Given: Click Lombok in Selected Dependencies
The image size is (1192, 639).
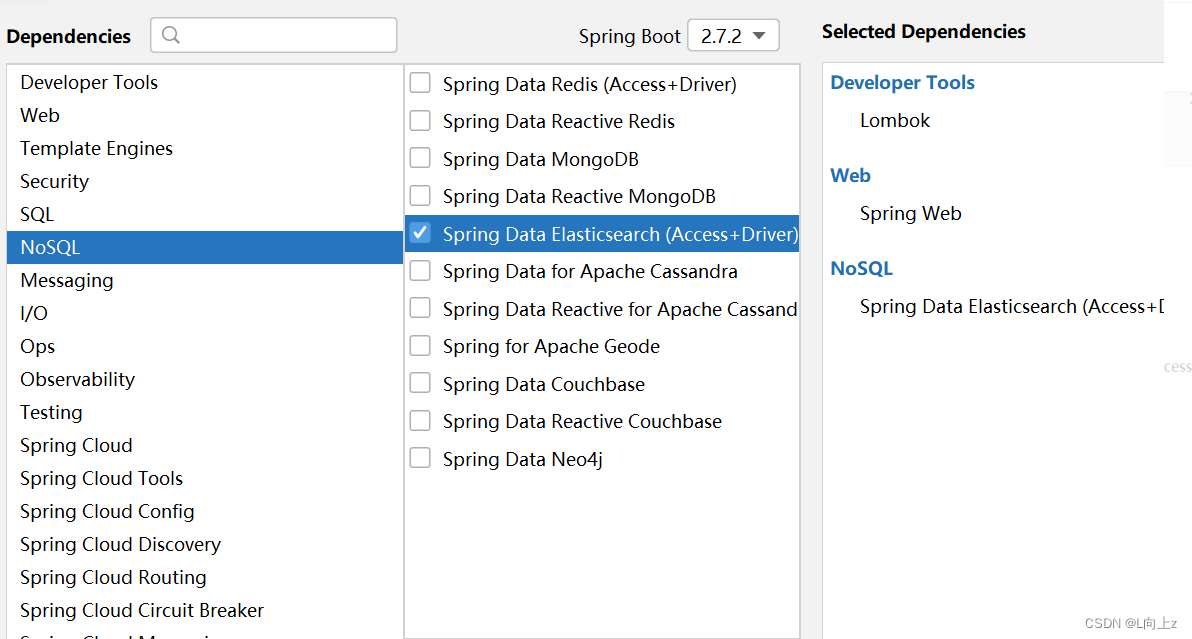Looking at the screenshot, I should pos(895,121).
